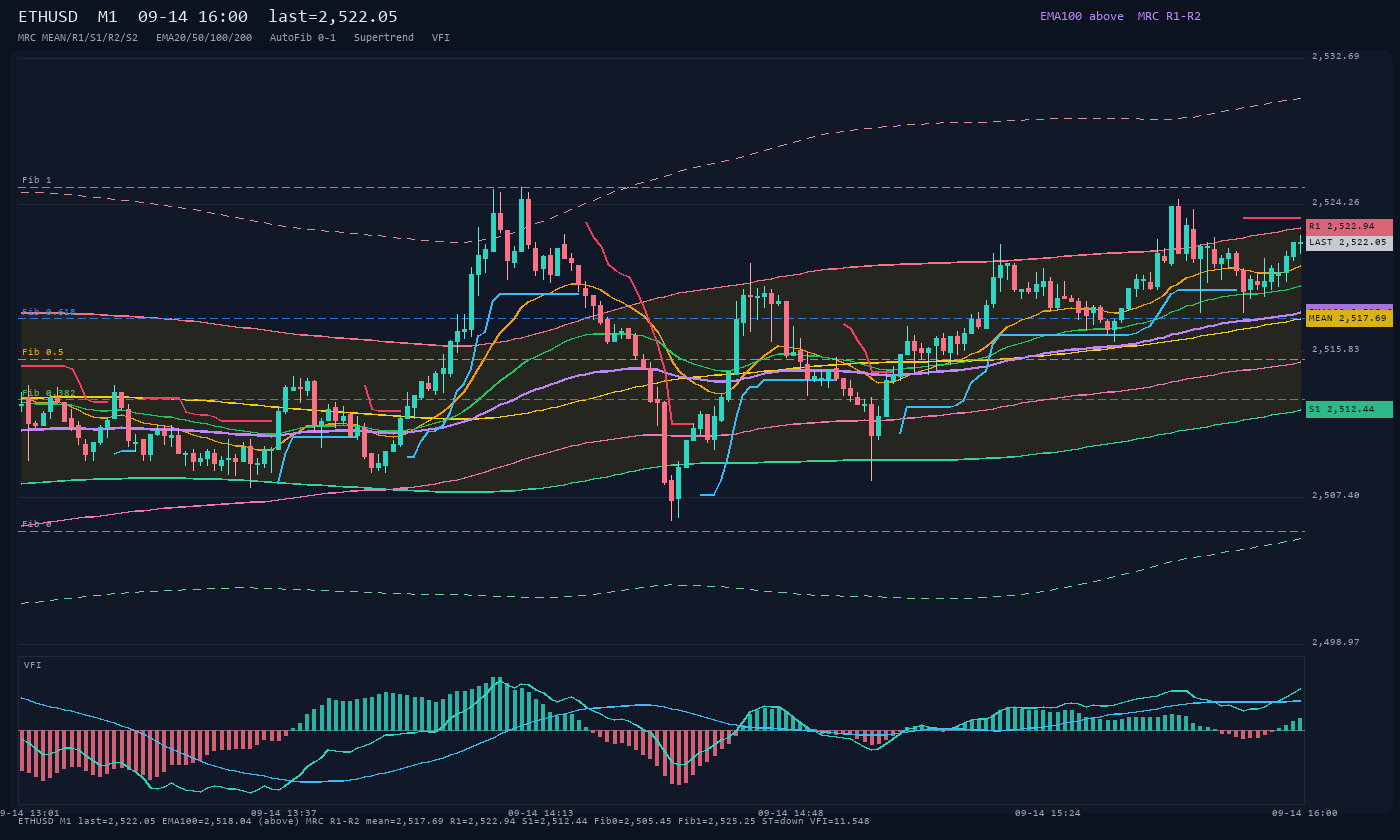1400x840 pixels.
Task: Select the 'VFI' legend entry next to Supertrend
Action: click(x=441, y=37)
